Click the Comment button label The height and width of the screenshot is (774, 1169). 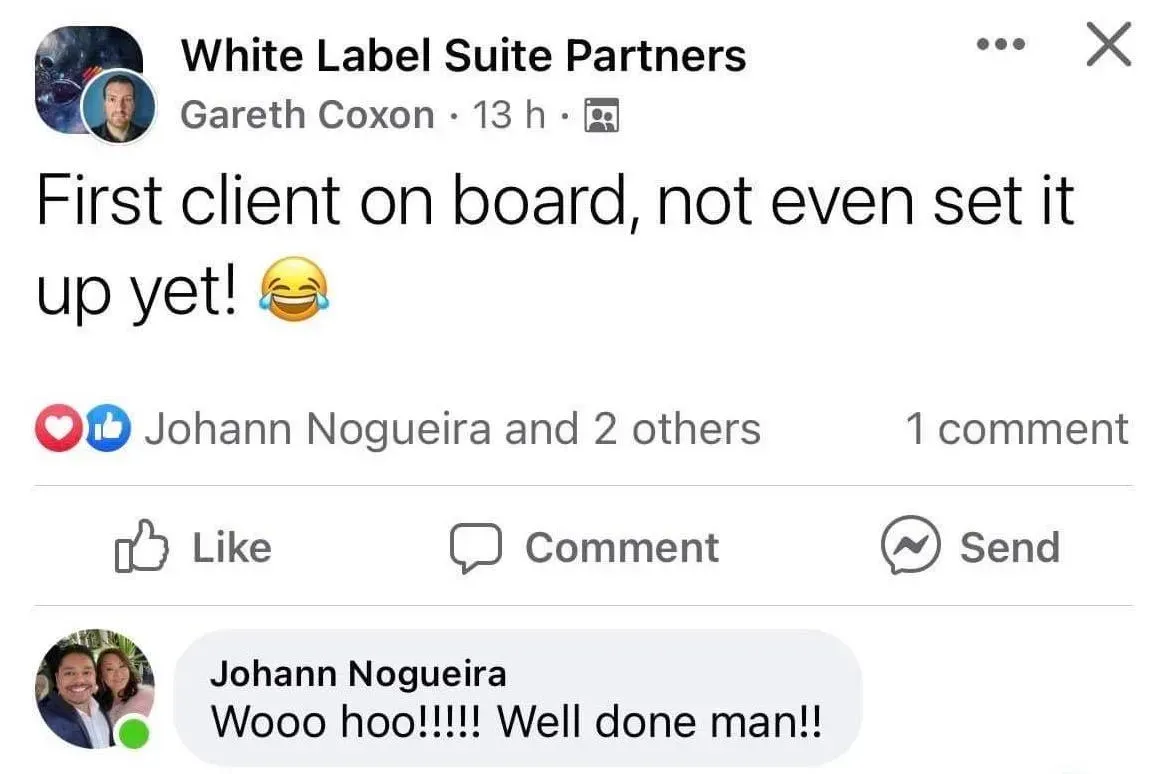(623, 548)
